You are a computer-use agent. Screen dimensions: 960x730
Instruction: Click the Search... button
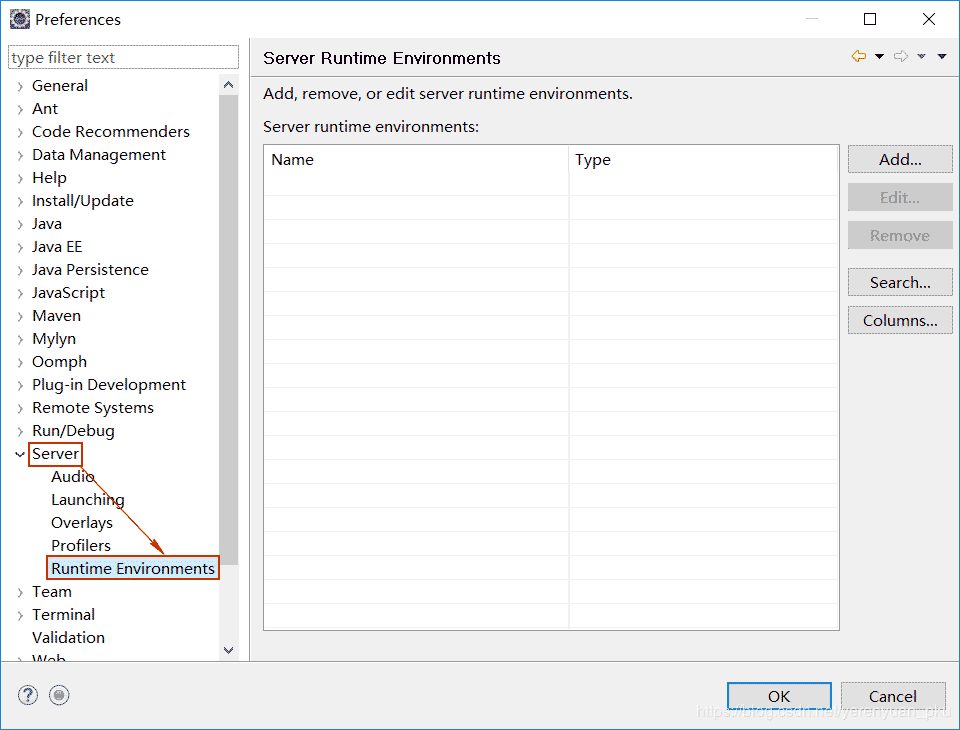[x=900, y=282]
